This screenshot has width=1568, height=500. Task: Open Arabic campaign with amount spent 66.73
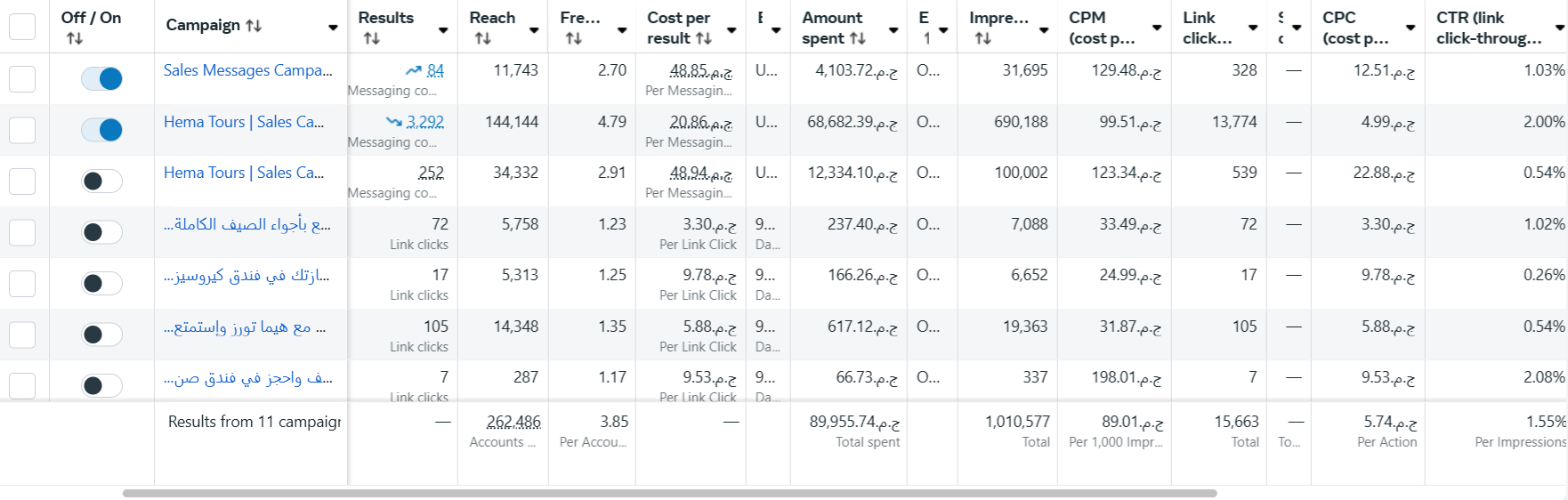pyautogui.click(x=248, y=377)
